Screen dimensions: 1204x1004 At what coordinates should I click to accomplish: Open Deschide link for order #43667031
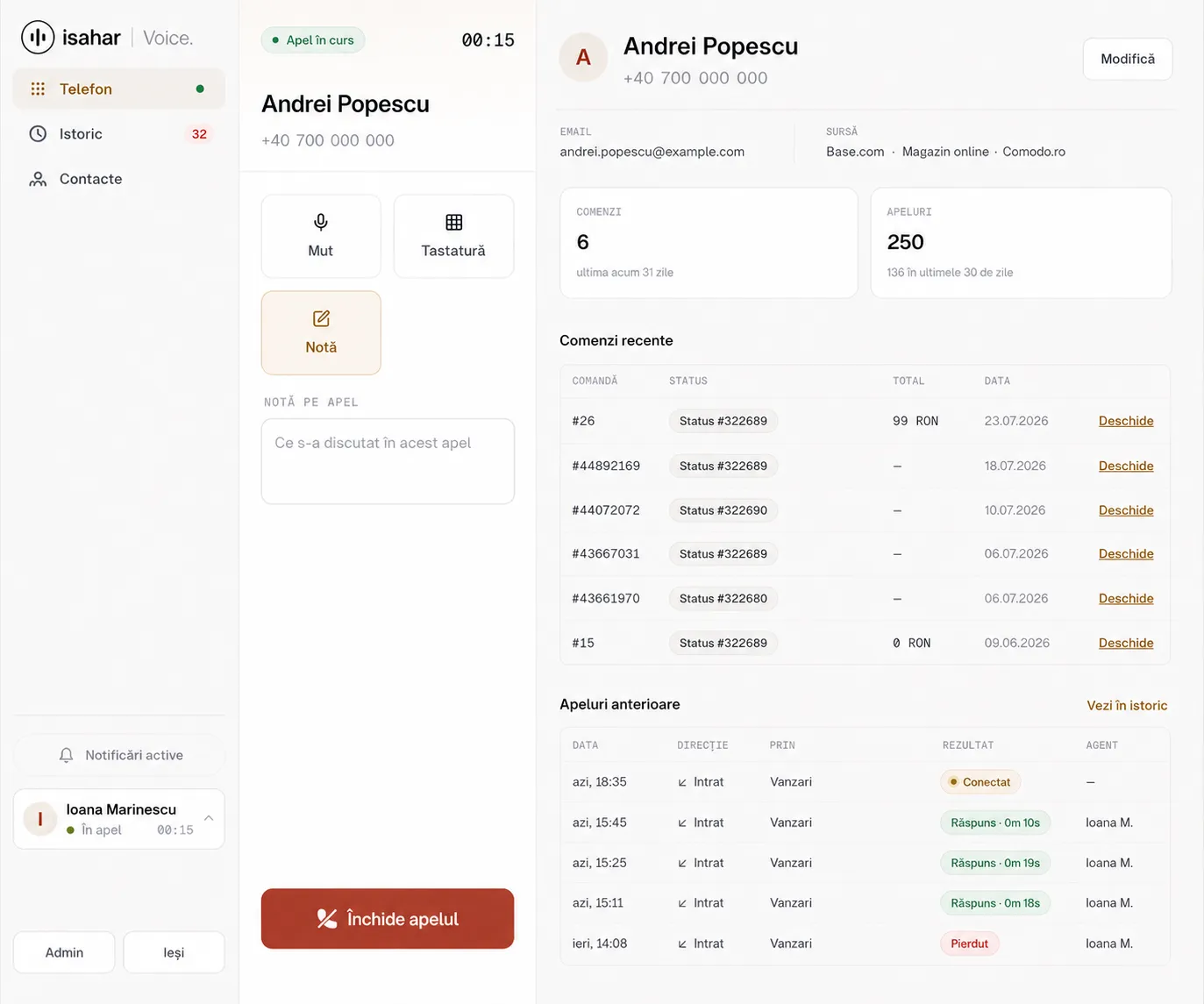click(1126, 553)
